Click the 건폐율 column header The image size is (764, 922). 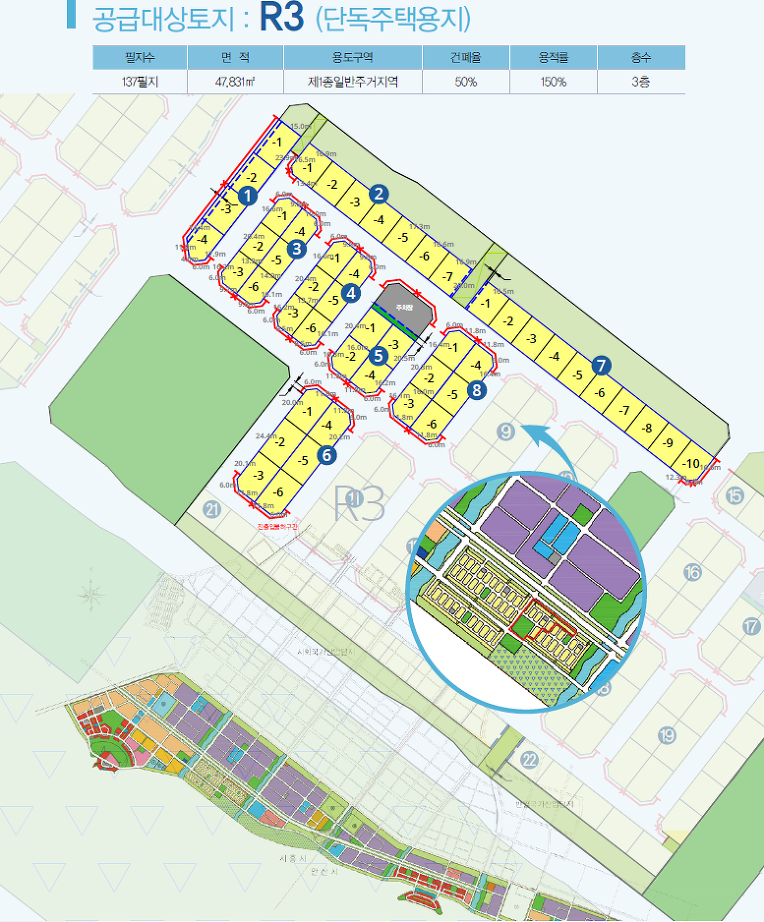[x=466, y=58]
